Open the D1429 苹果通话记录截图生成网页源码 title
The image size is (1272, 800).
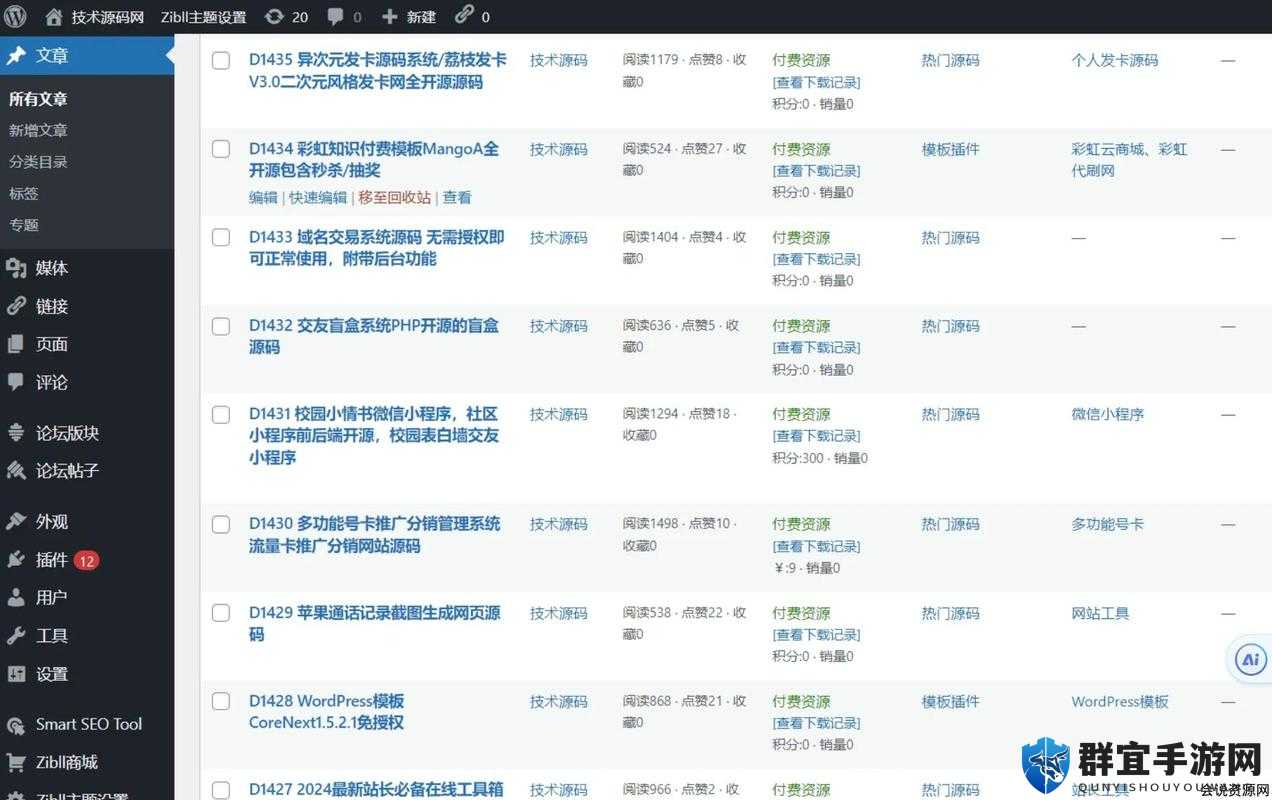click(x=375, y=623)
